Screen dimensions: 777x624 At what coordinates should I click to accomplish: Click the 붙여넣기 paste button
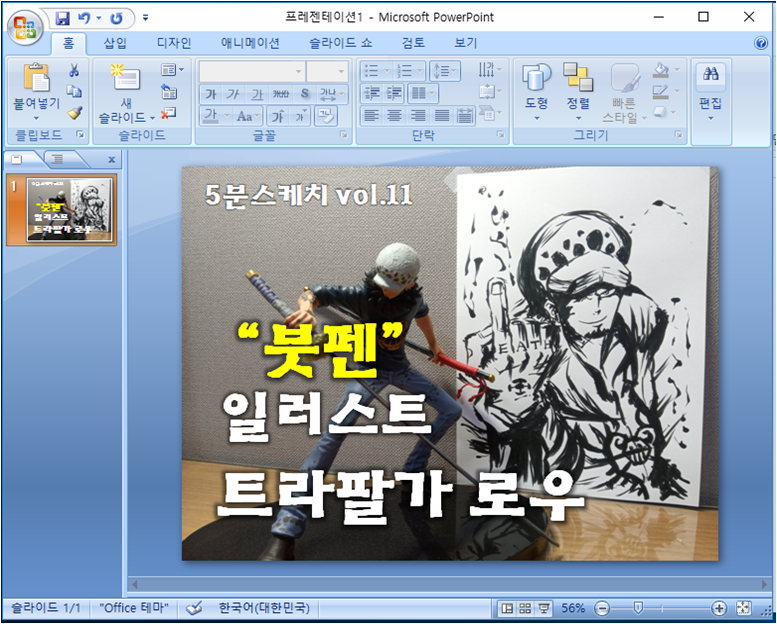tap(36, 84)
